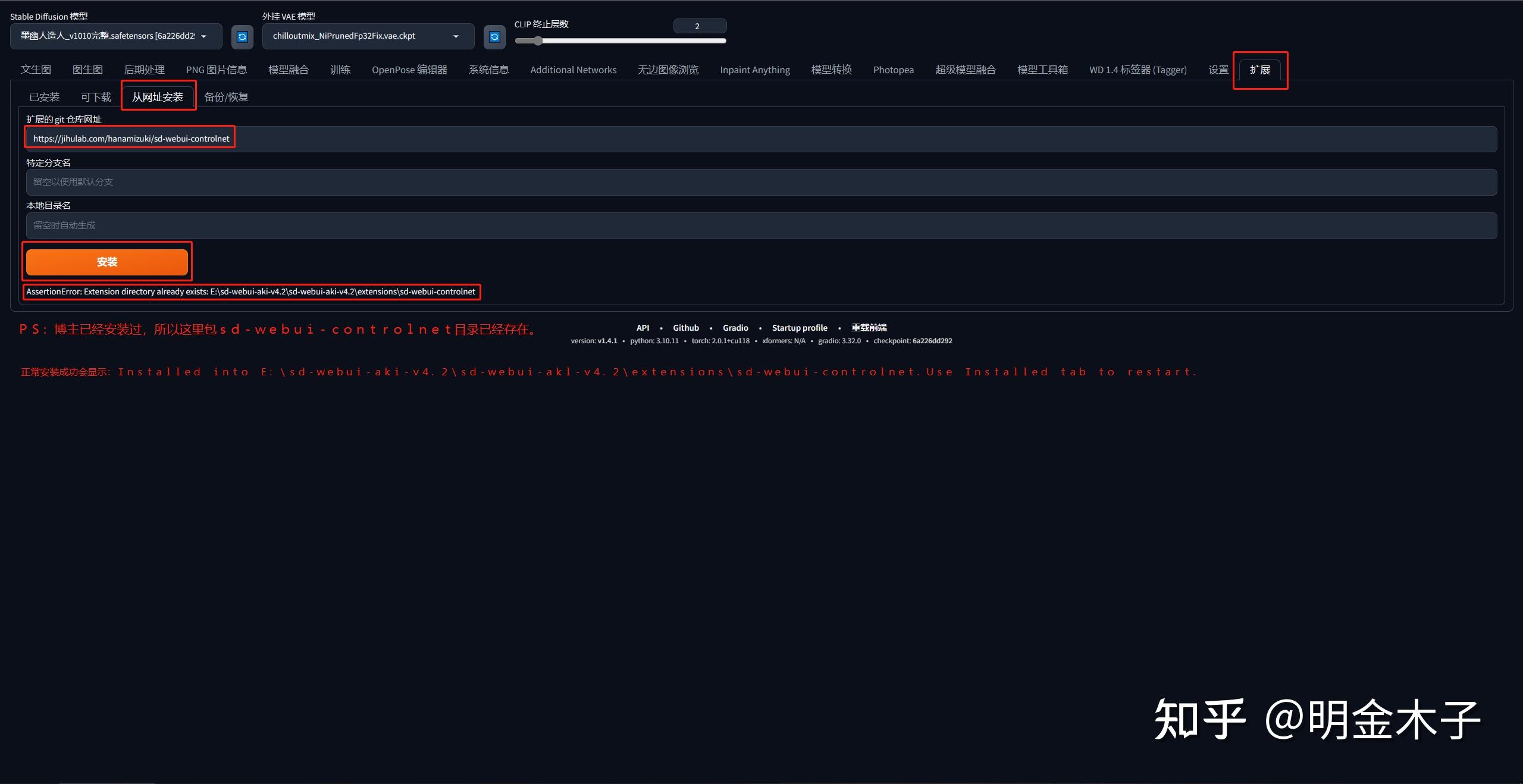Click the Startup profile link
Image resolution: width=1523 pixels, height=784 pixels.
[x=799, y=328]
